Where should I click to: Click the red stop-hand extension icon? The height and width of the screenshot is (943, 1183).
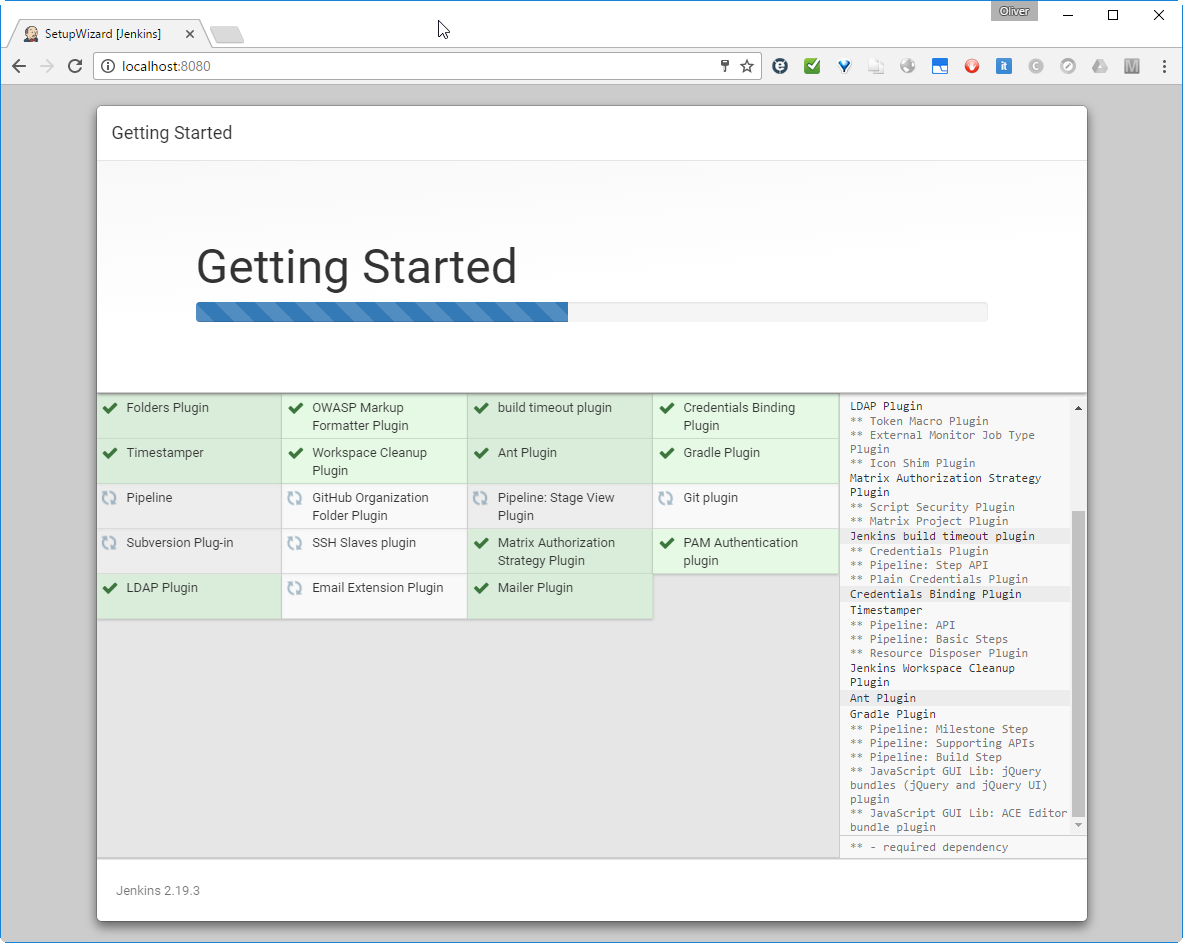(972, 66)
